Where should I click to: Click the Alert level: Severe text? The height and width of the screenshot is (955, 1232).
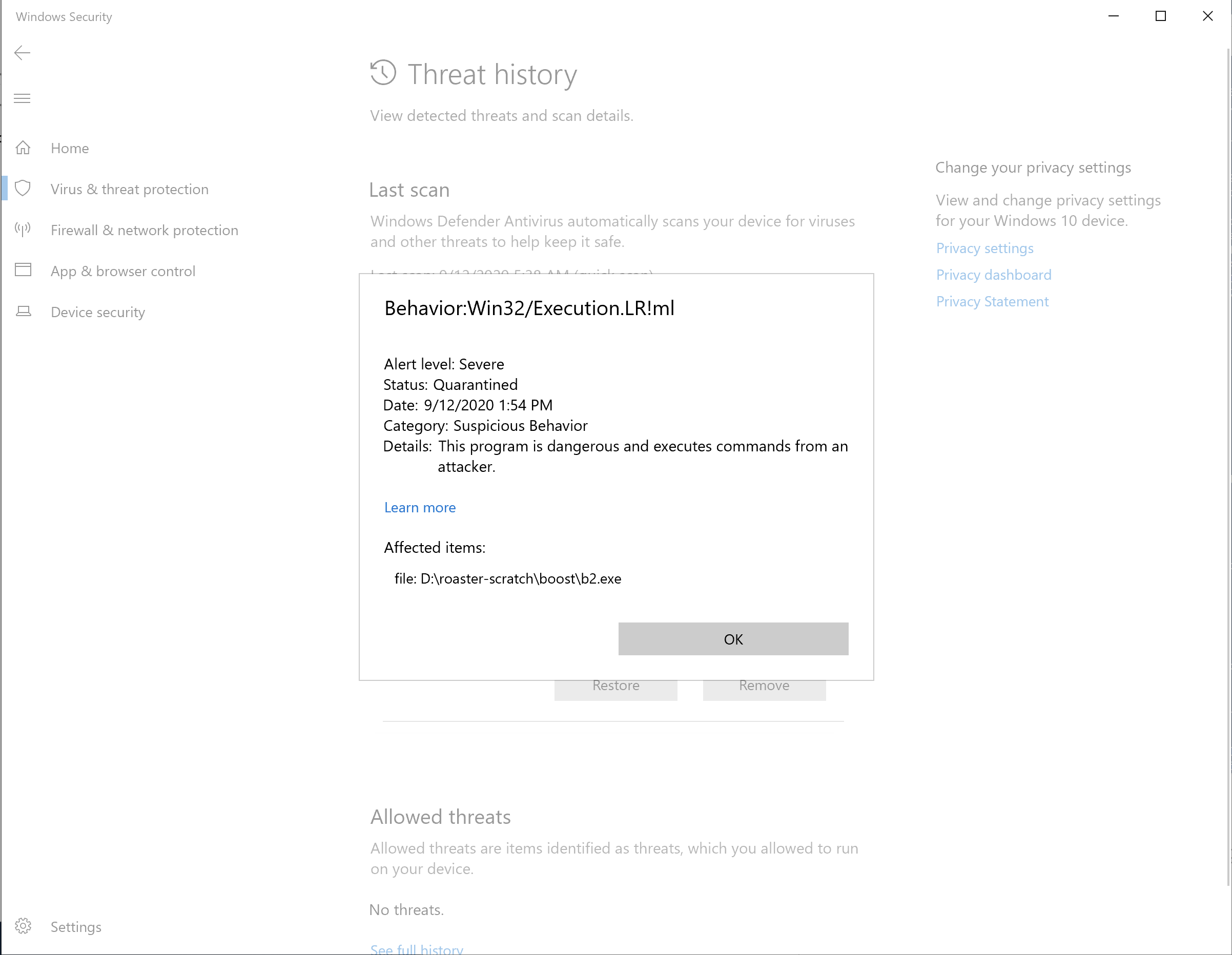pyautogui.click(x=444, y=364)
